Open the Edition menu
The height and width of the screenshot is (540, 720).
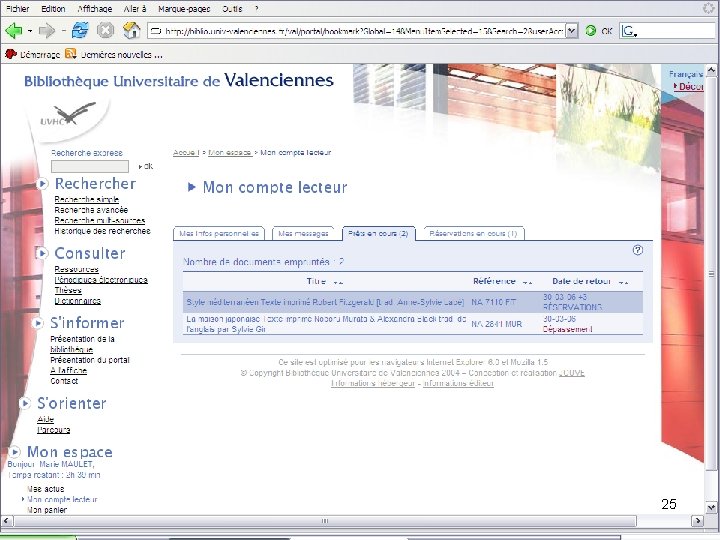pyautogui.click(x=53, y=9)
